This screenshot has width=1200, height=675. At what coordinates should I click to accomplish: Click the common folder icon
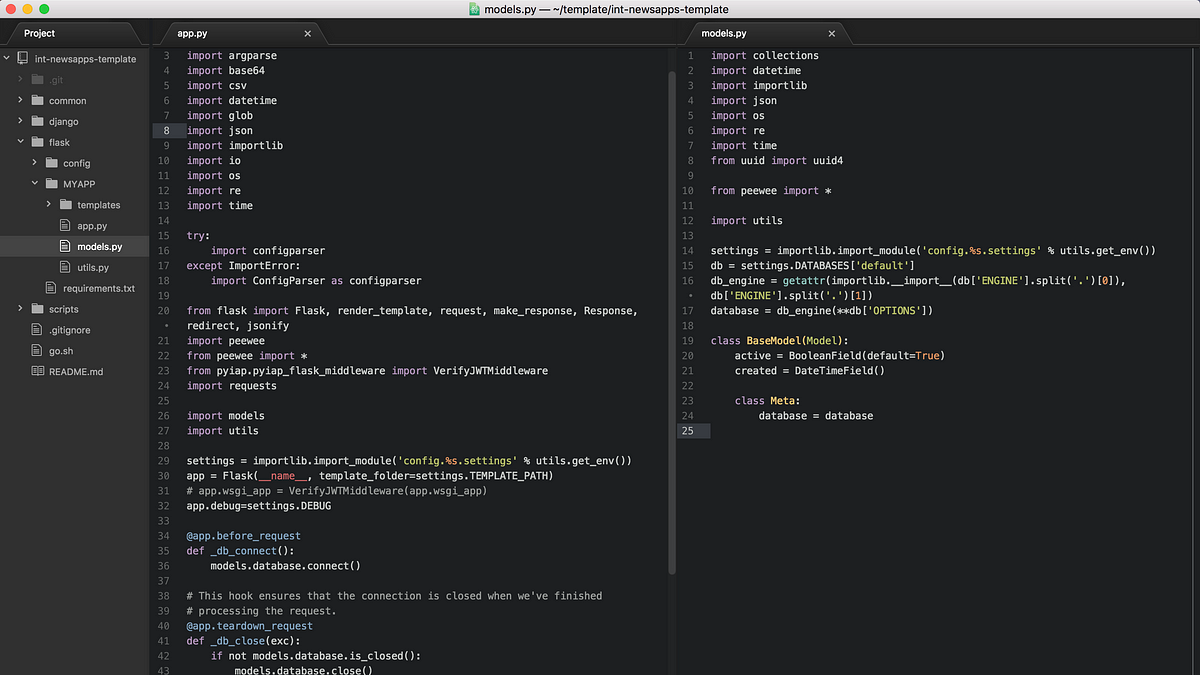[38, 101]
